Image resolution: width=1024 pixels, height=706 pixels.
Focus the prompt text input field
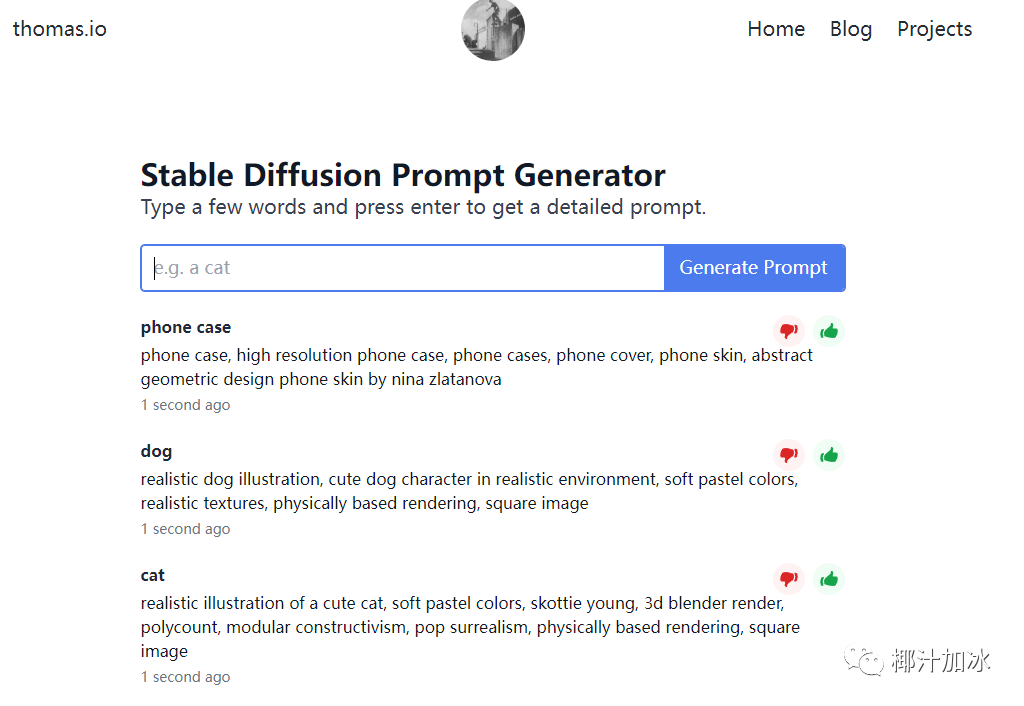point(403,268)
